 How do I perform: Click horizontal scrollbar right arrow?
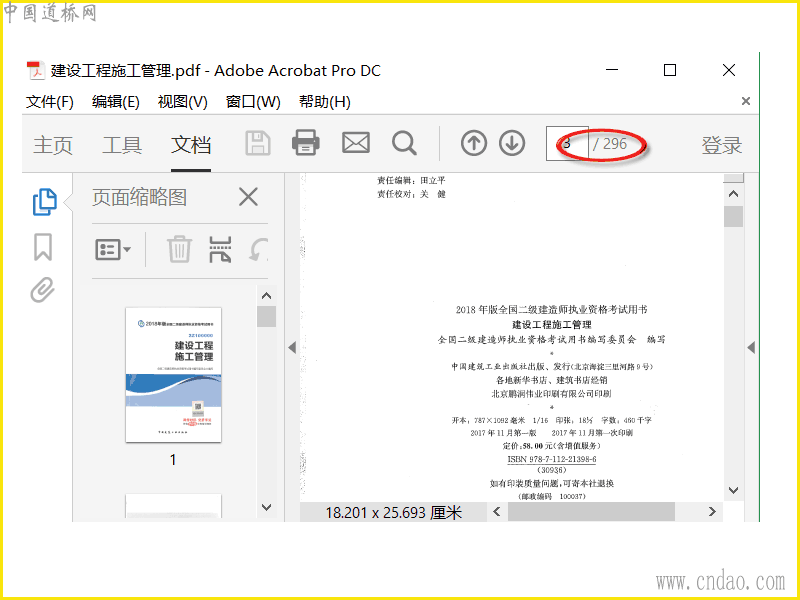(712, 511)
